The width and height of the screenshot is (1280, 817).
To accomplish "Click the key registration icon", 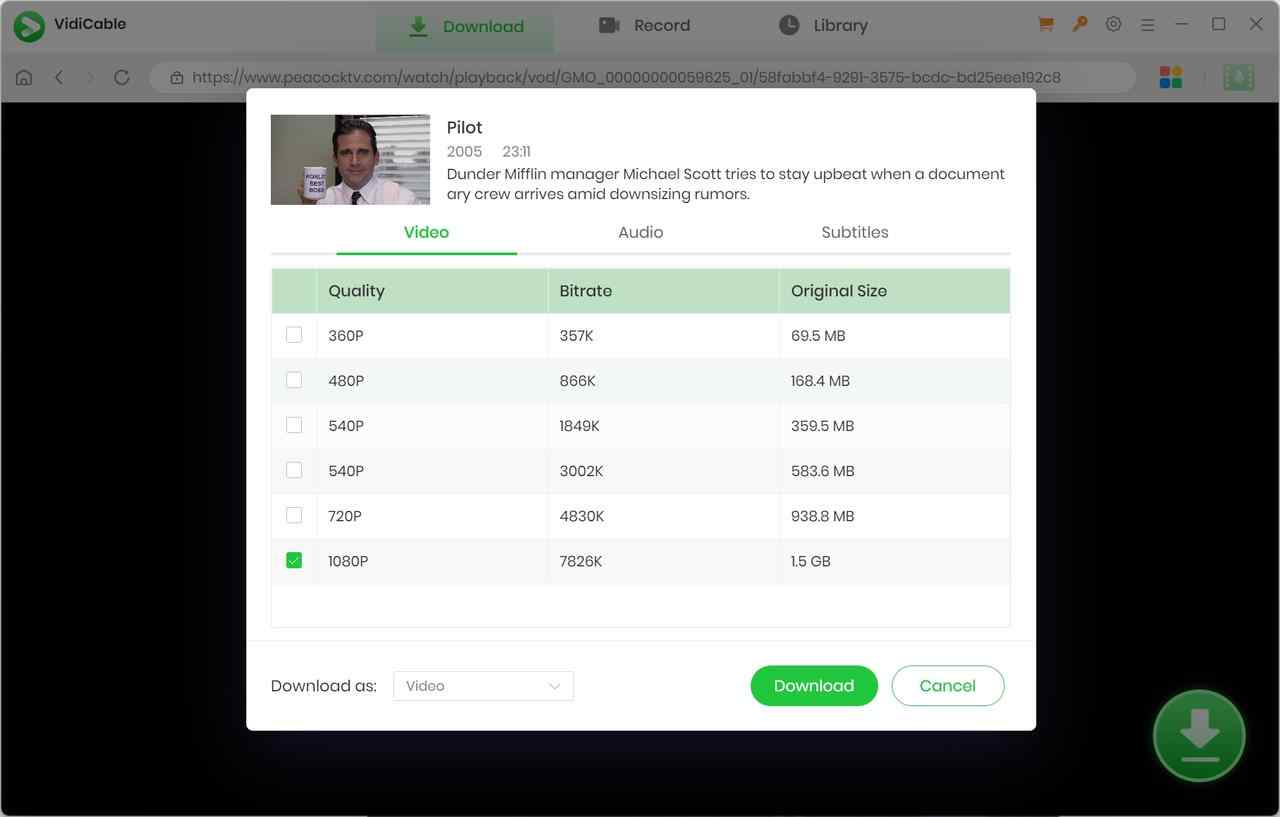I will 1080,25.
